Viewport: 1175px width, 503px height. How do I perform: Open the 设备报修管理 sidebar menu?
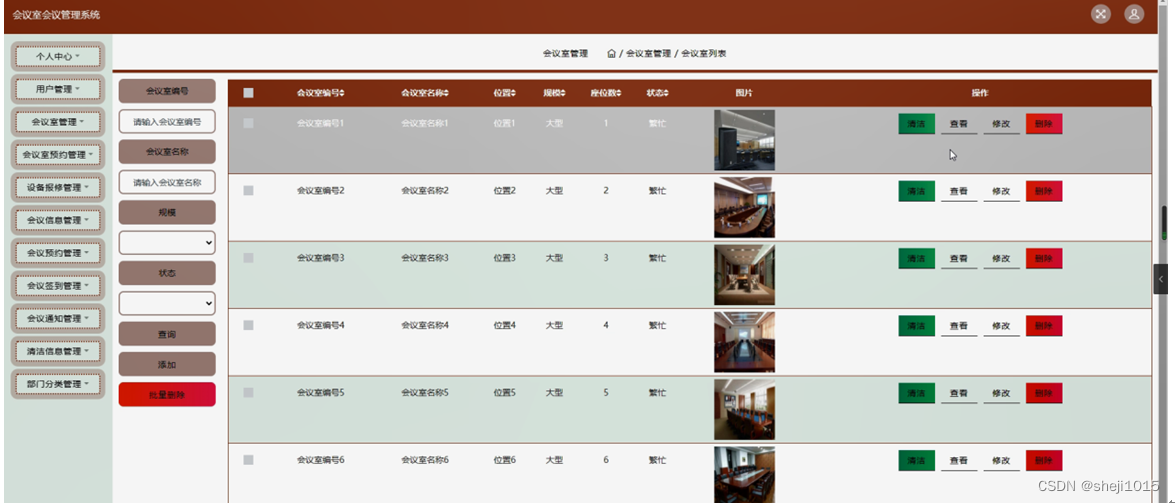click(58, 187)
